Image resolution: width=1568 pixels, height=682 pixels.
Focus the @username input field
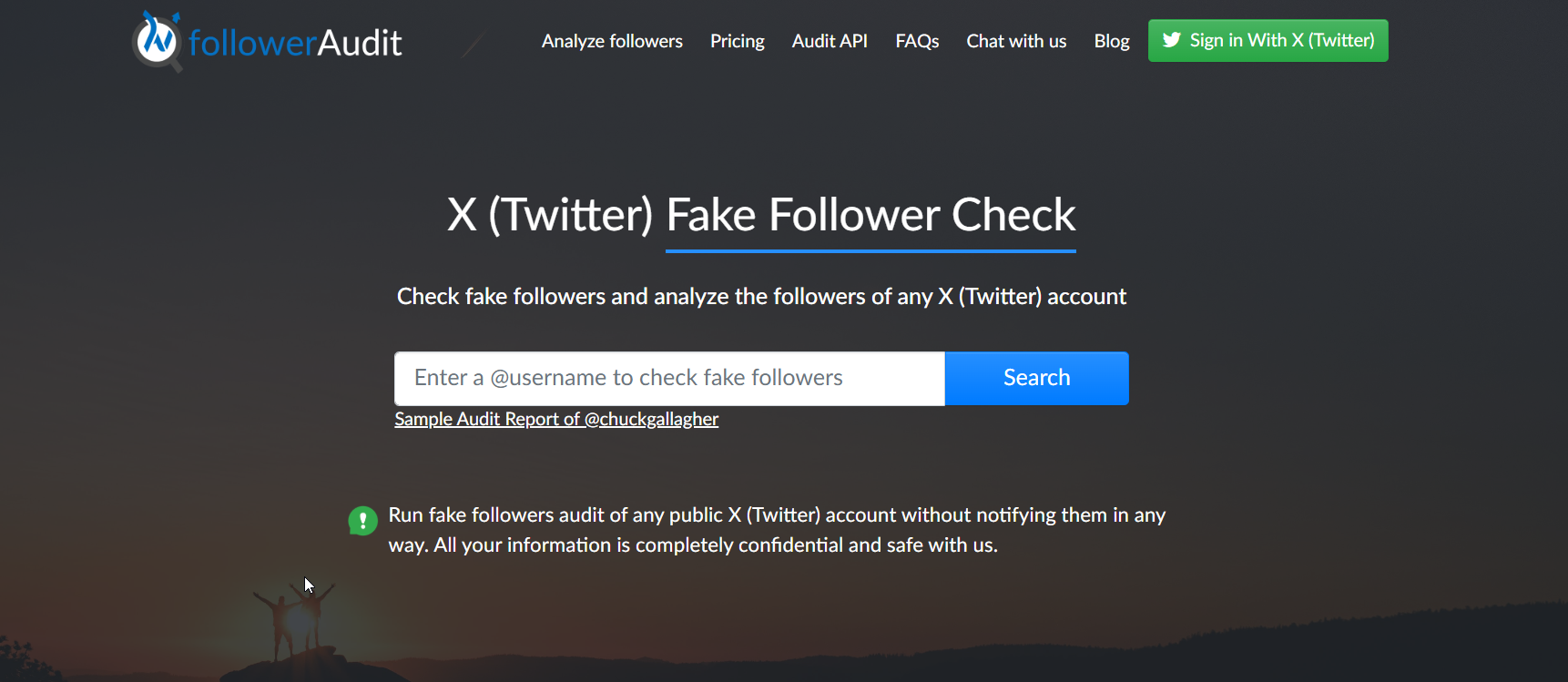pos(669,378)
